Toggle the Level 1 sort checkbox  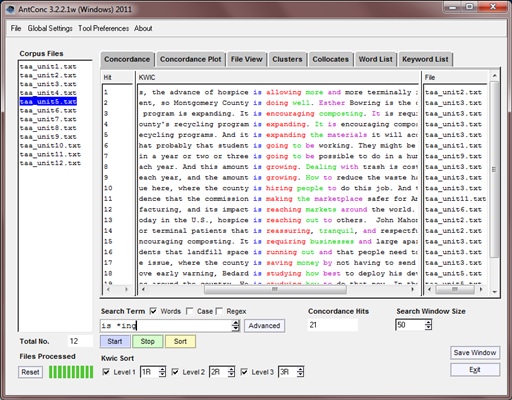click(106, 372)
